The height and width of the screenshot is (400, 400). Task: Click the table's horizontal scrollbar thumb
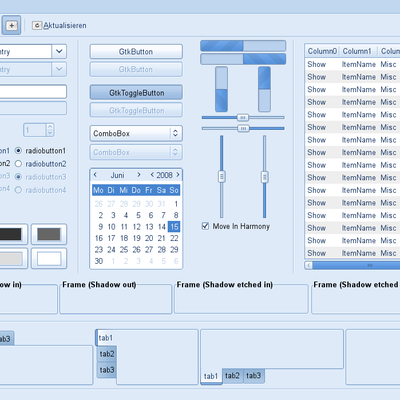[357, 265]
